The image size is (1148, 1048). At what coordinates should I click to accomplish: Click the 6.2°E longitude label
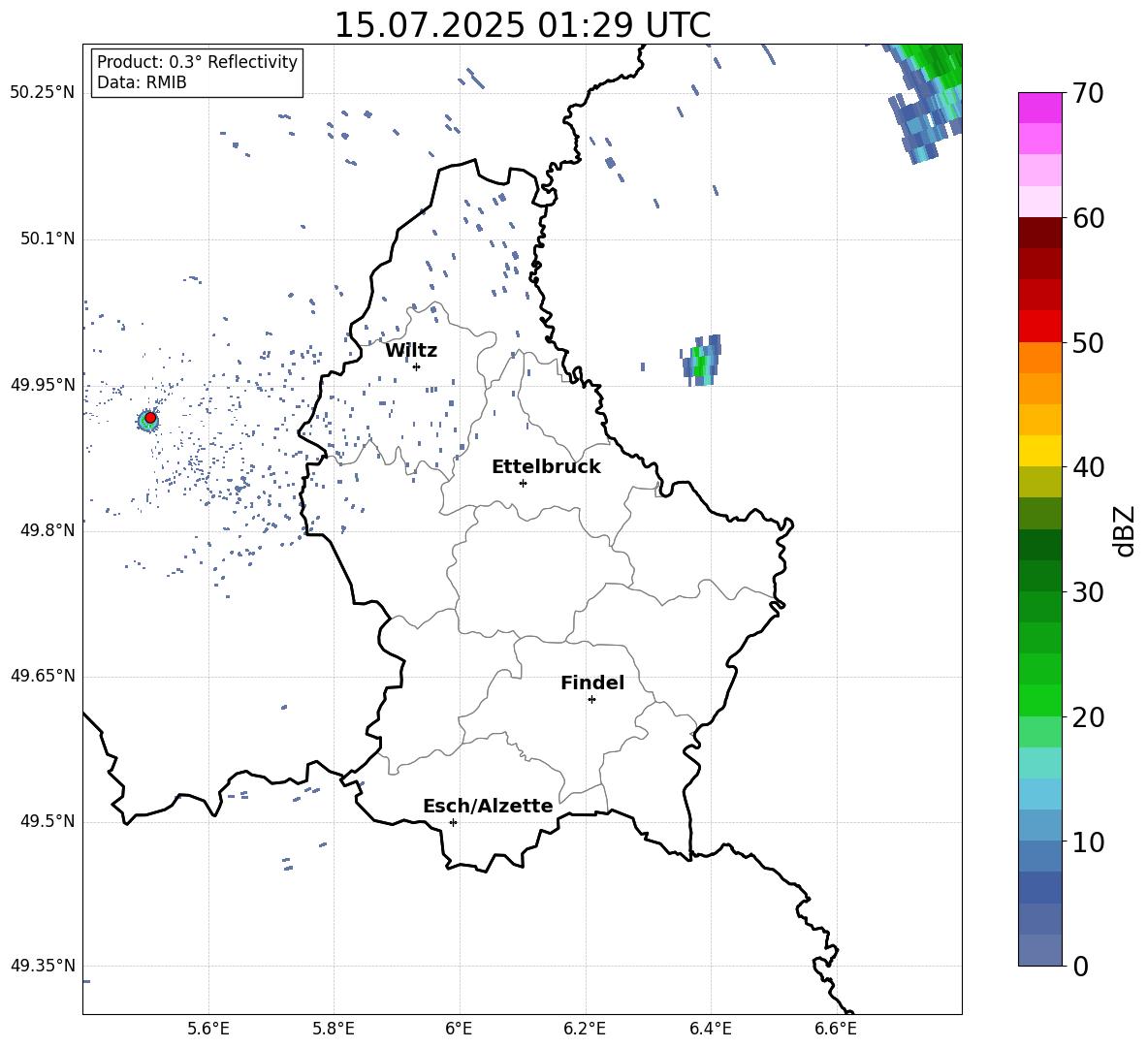point(585,1029)
